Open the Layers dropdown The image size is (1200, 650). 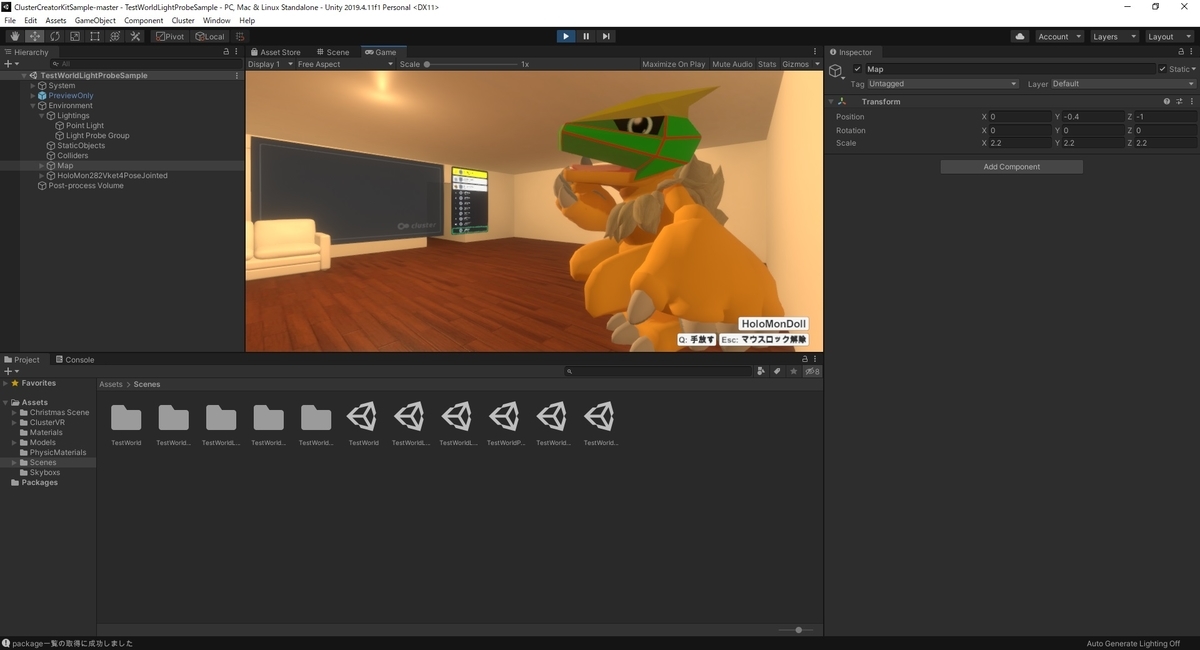1113,36
